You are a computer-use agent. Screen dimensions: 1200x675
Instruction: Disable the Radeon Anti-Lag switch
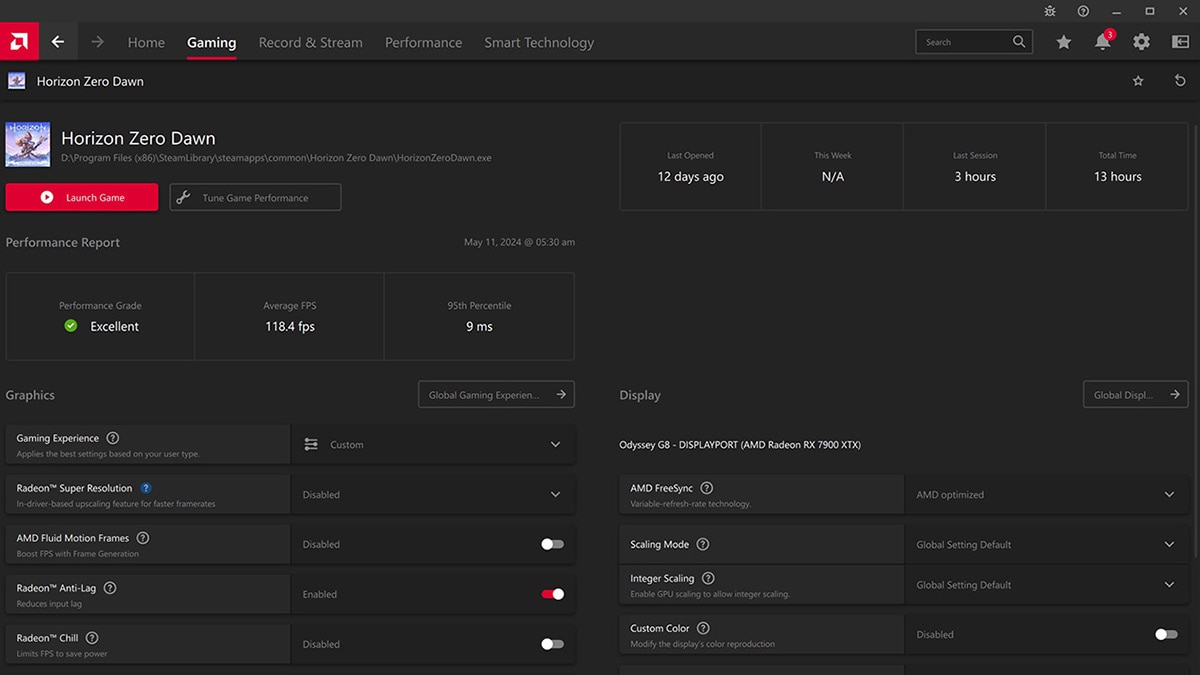(x=553, y=594)
